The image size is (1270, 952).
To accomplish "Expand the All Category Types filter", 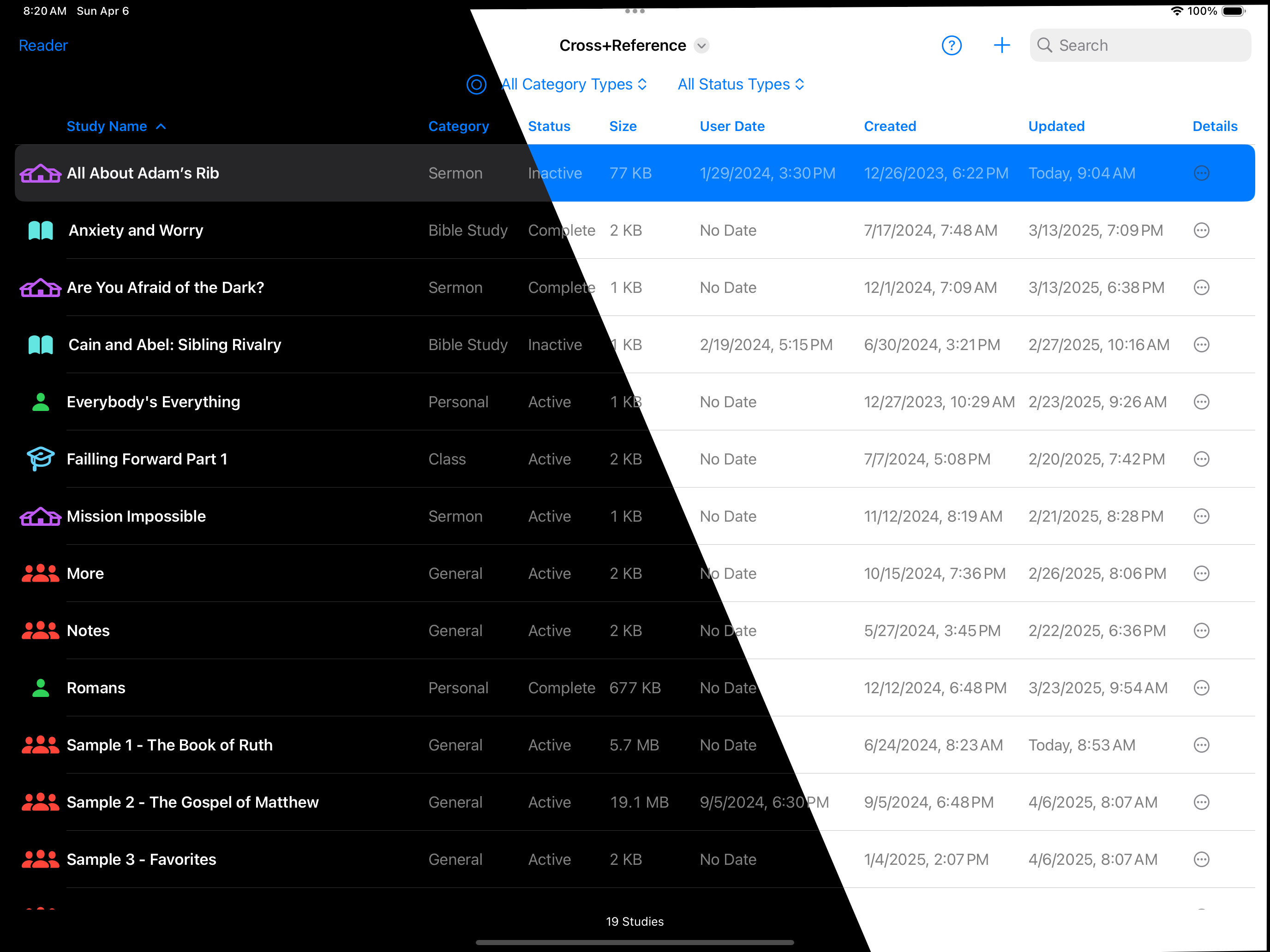I will click(x=574, y=84).
